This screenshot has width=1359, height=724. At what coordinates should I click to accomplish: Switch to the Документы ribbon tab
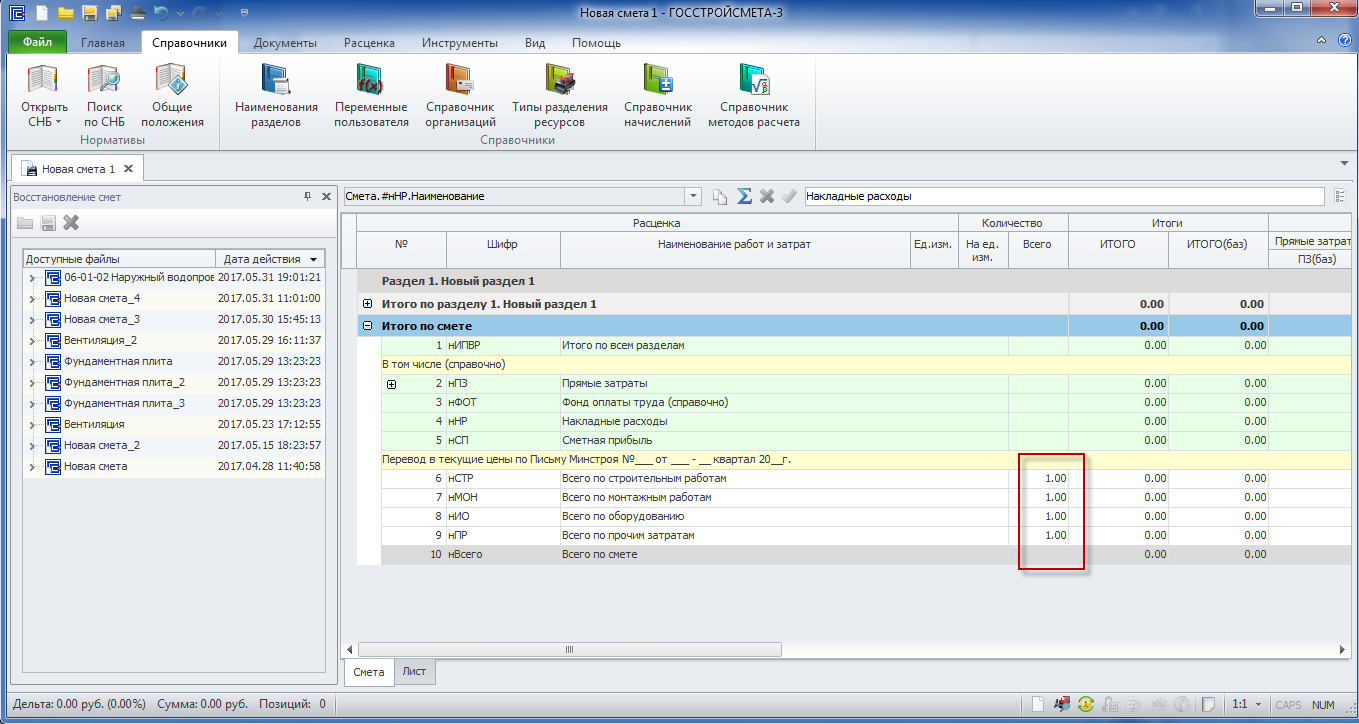[285, 43]
